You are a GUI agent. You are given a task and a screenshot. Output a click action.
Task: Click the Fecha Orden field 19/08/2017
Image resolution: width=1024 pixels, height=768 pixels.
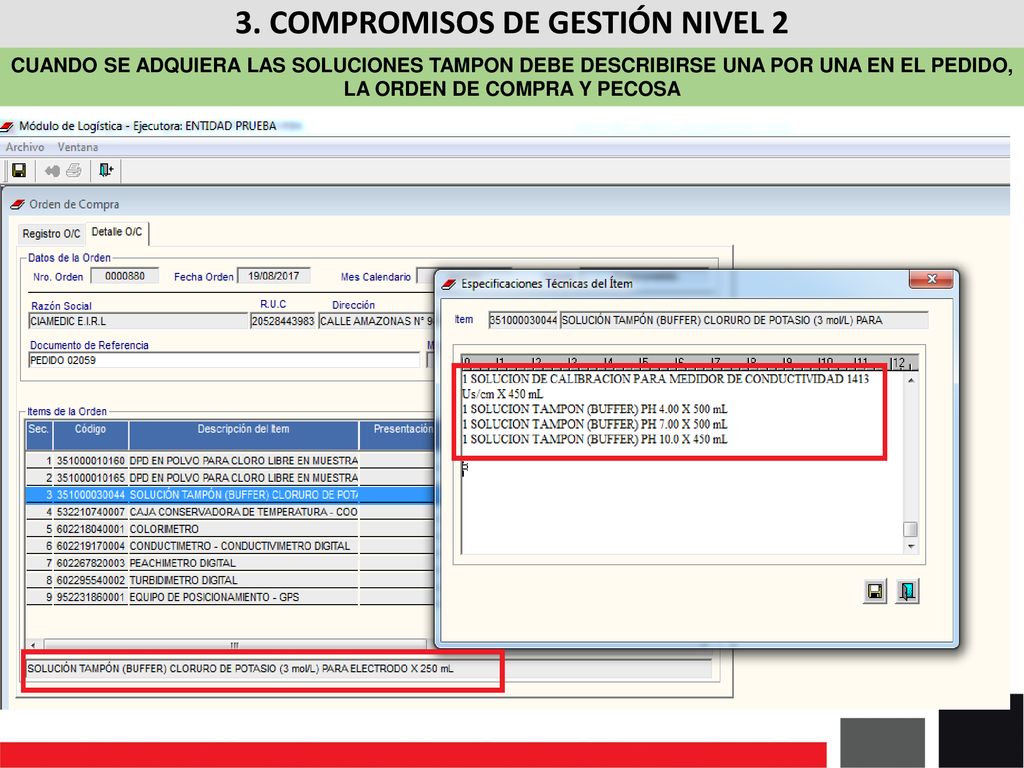274,276
